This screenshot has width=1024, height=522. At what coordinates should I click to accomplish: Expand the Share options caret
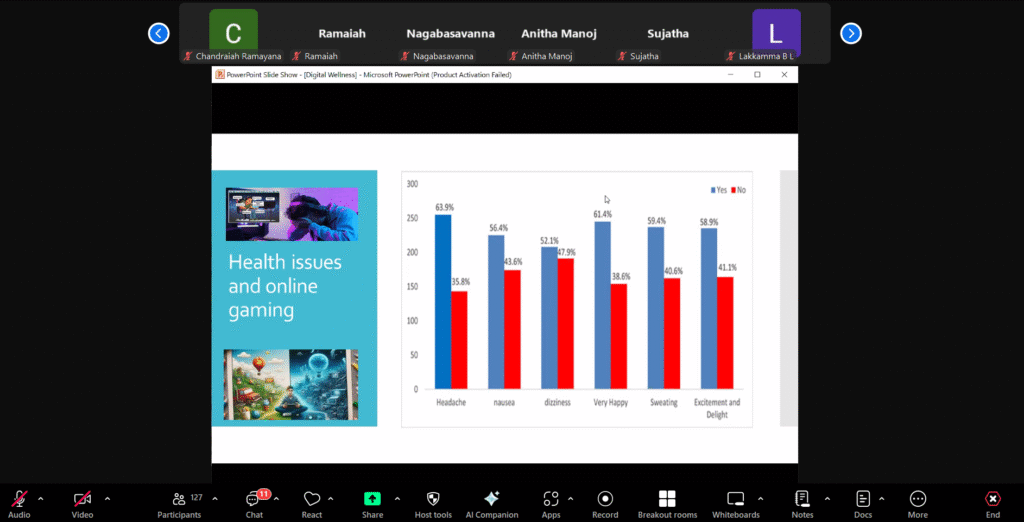pyautogui.click(x=397, y=497)
